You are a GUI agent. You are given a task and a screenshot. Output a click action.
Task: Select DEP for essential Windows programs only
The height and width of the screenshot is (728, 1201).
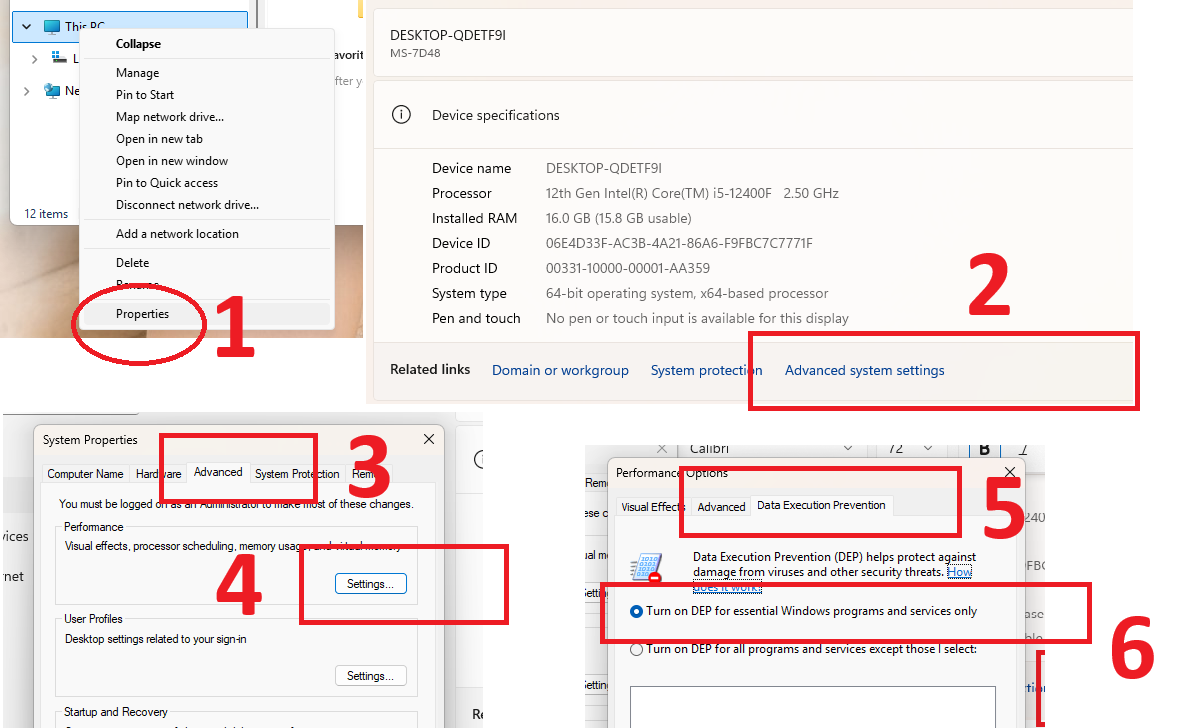point(637,611)
